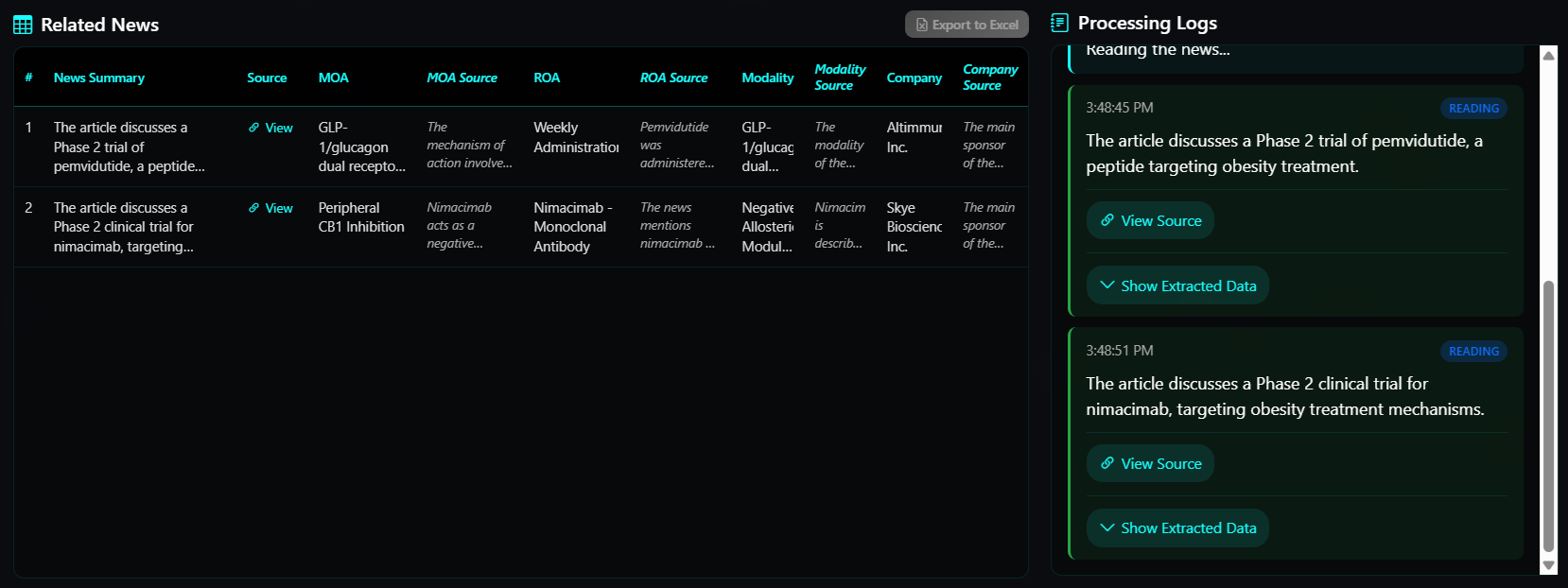Click the News Summary column header

click(99, 78)
